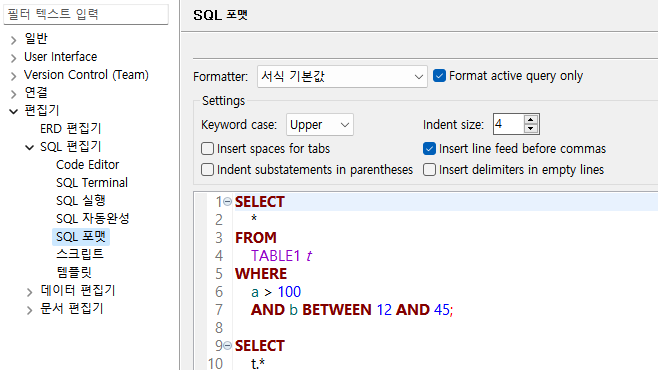Collapse the fold marker at line 1
658x370 pixels.
[227, 202]
